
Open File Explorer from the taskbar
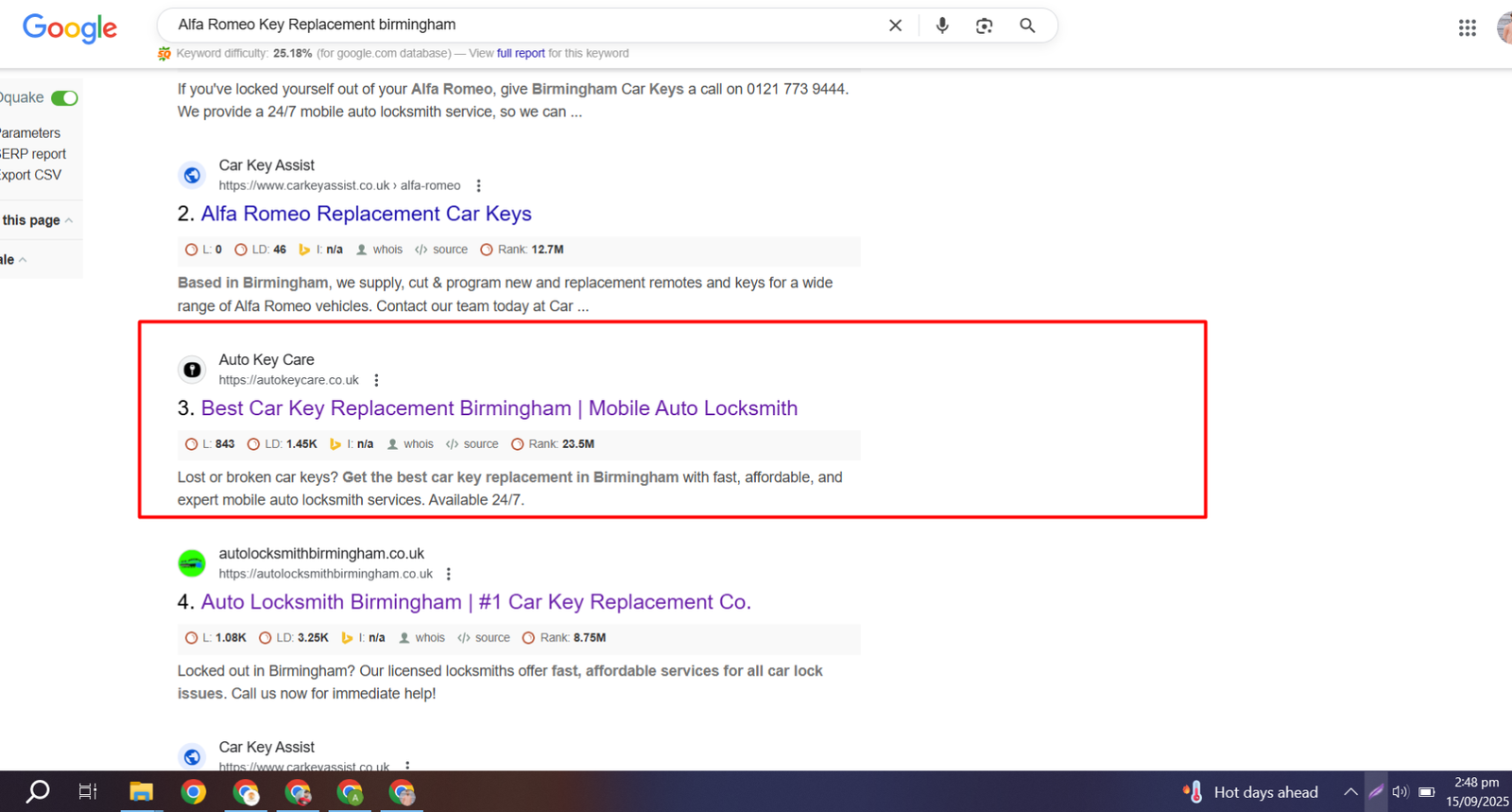pos(141,792)
